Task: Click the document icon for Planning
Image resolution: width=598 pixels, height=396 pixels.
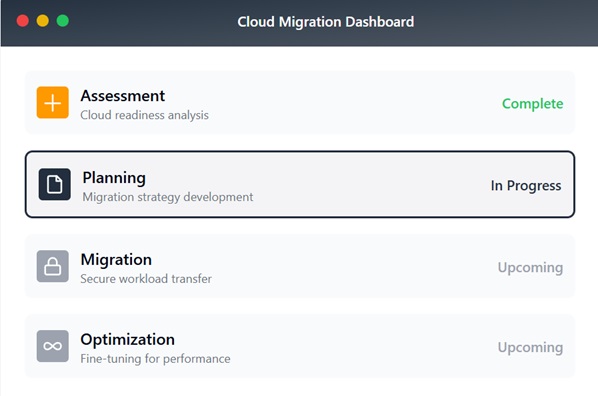Action: 55,184
